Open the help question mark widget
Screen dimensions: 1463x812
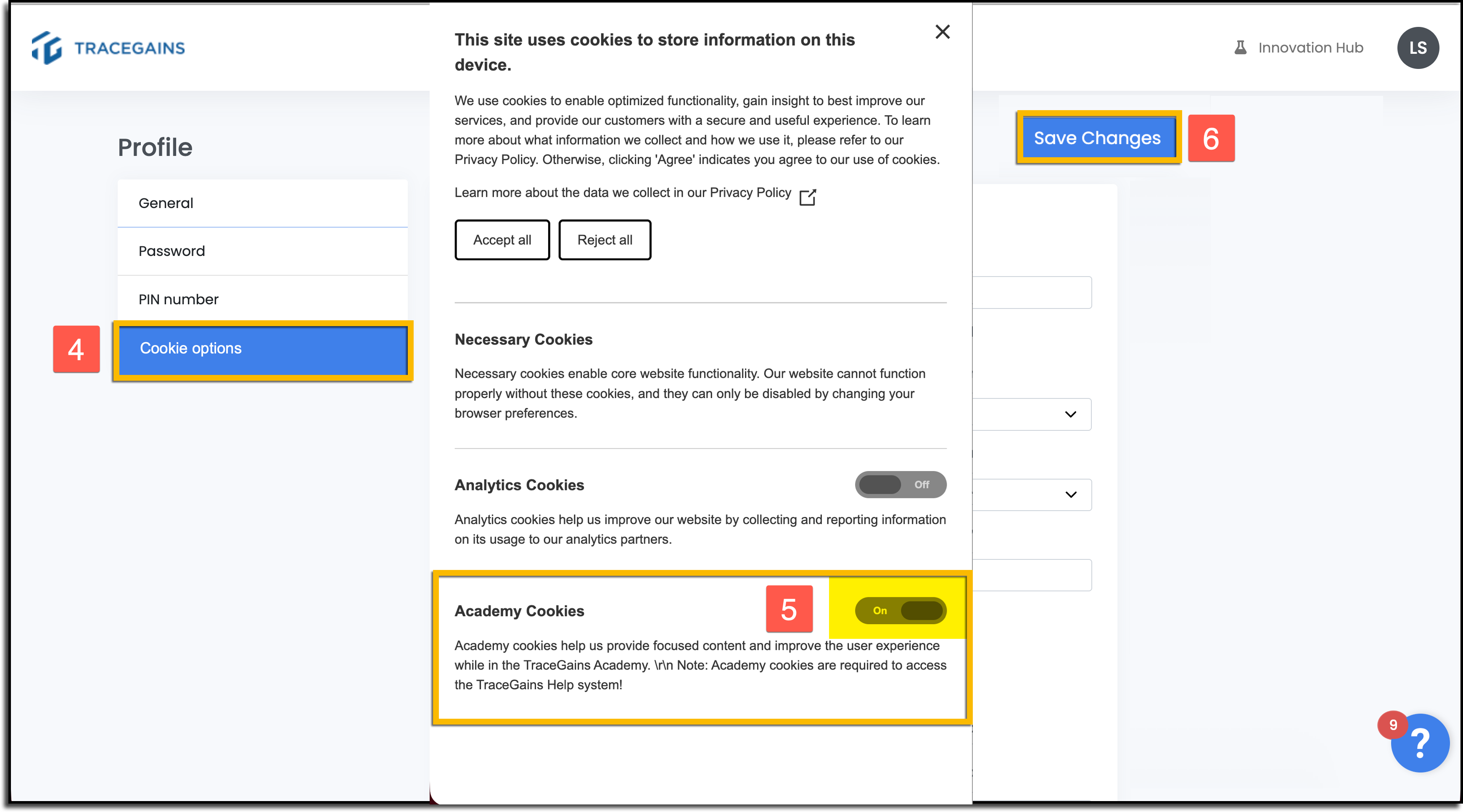click(x=1421, y=743)
